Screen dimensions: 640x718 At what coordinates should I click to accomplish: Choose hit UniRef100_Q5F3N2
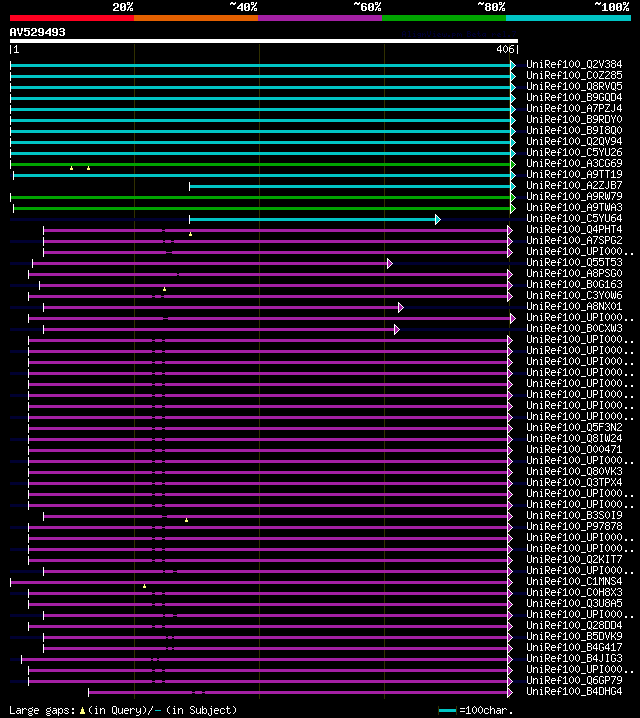574,427
